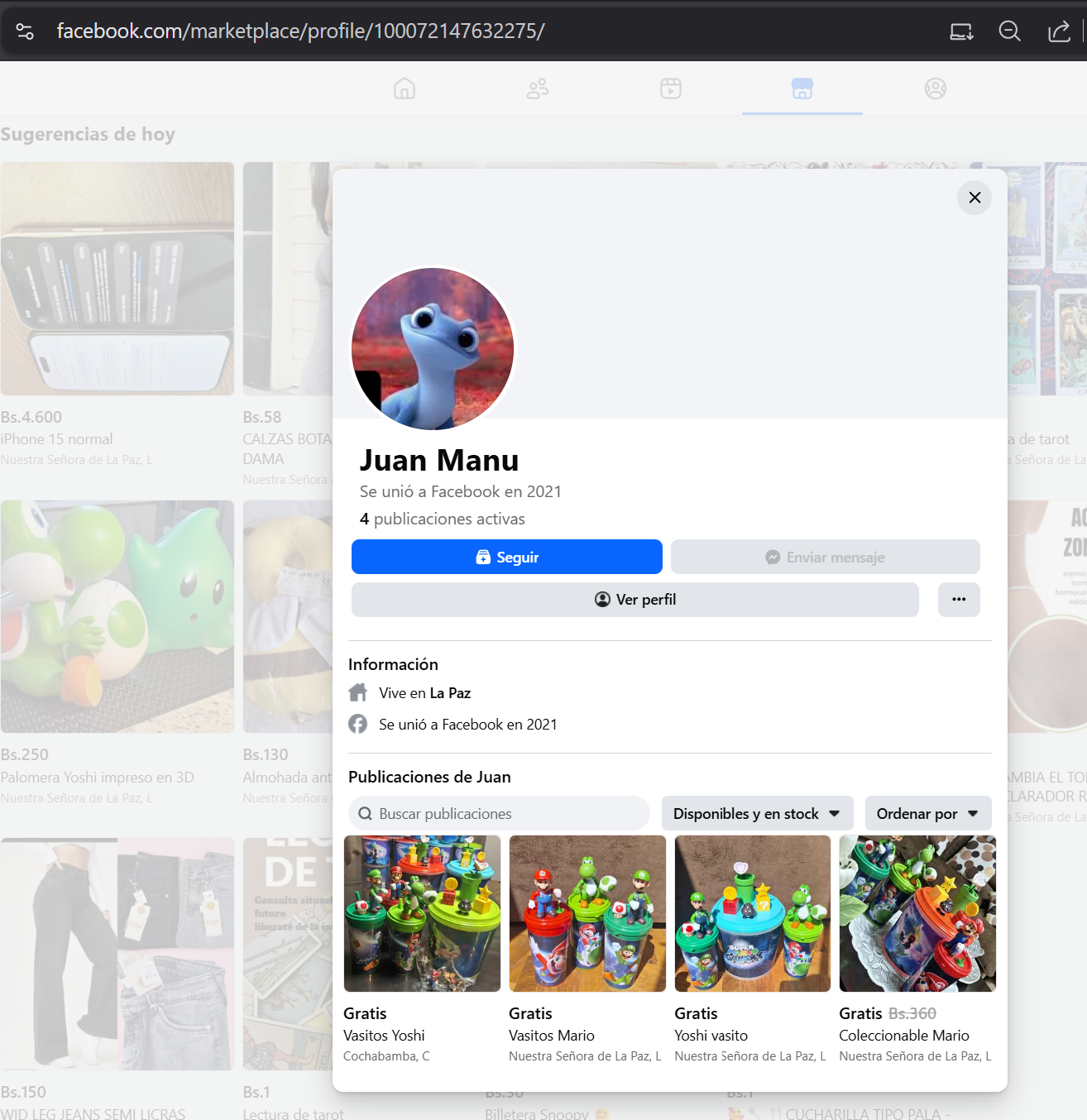Open the three-dots more options button

pos(959,599)
